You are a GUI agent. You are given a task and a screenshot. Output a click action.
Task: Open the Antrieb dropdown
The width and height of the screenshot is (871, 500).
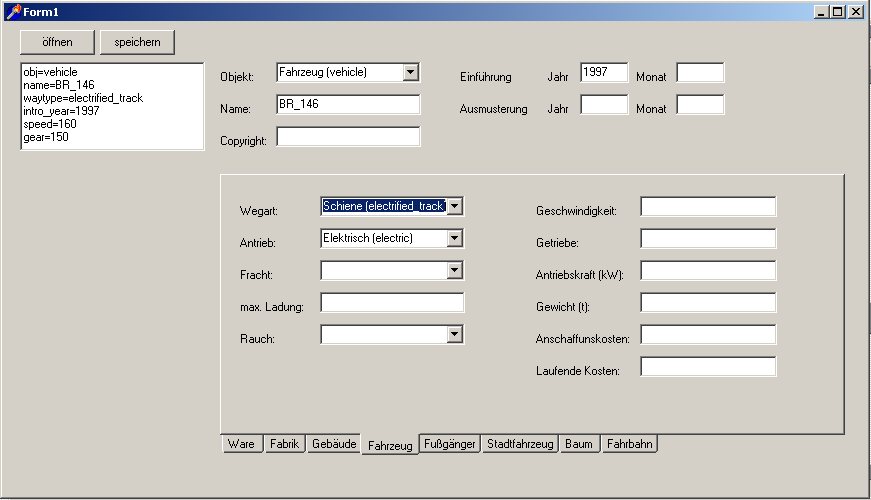pos(455,238)
